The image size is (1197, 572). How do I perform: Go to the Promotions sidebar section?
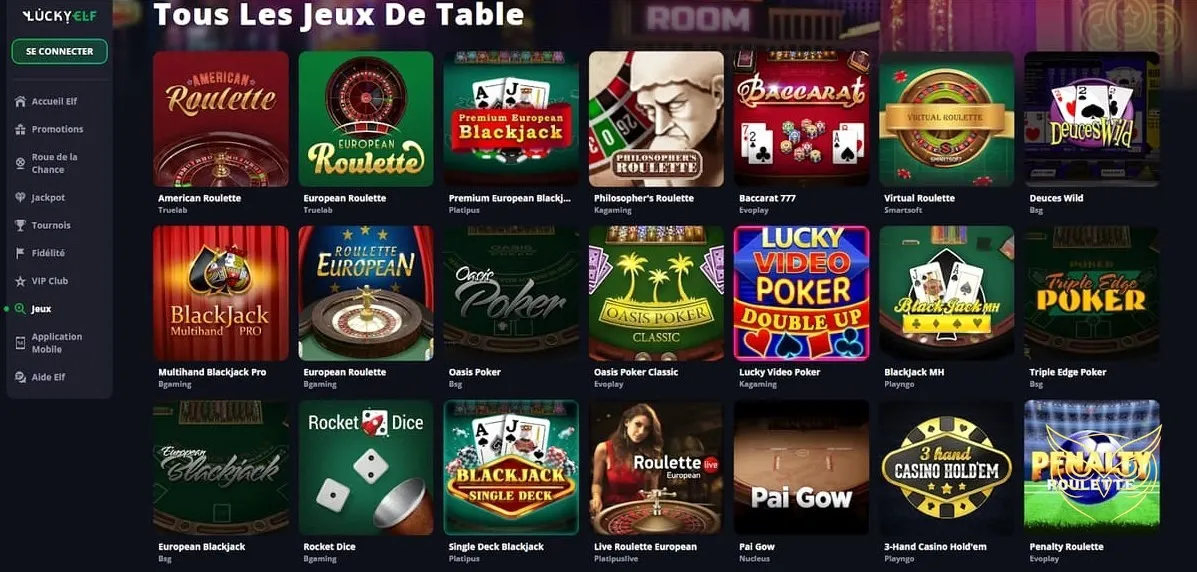click(x=57, y=130)
